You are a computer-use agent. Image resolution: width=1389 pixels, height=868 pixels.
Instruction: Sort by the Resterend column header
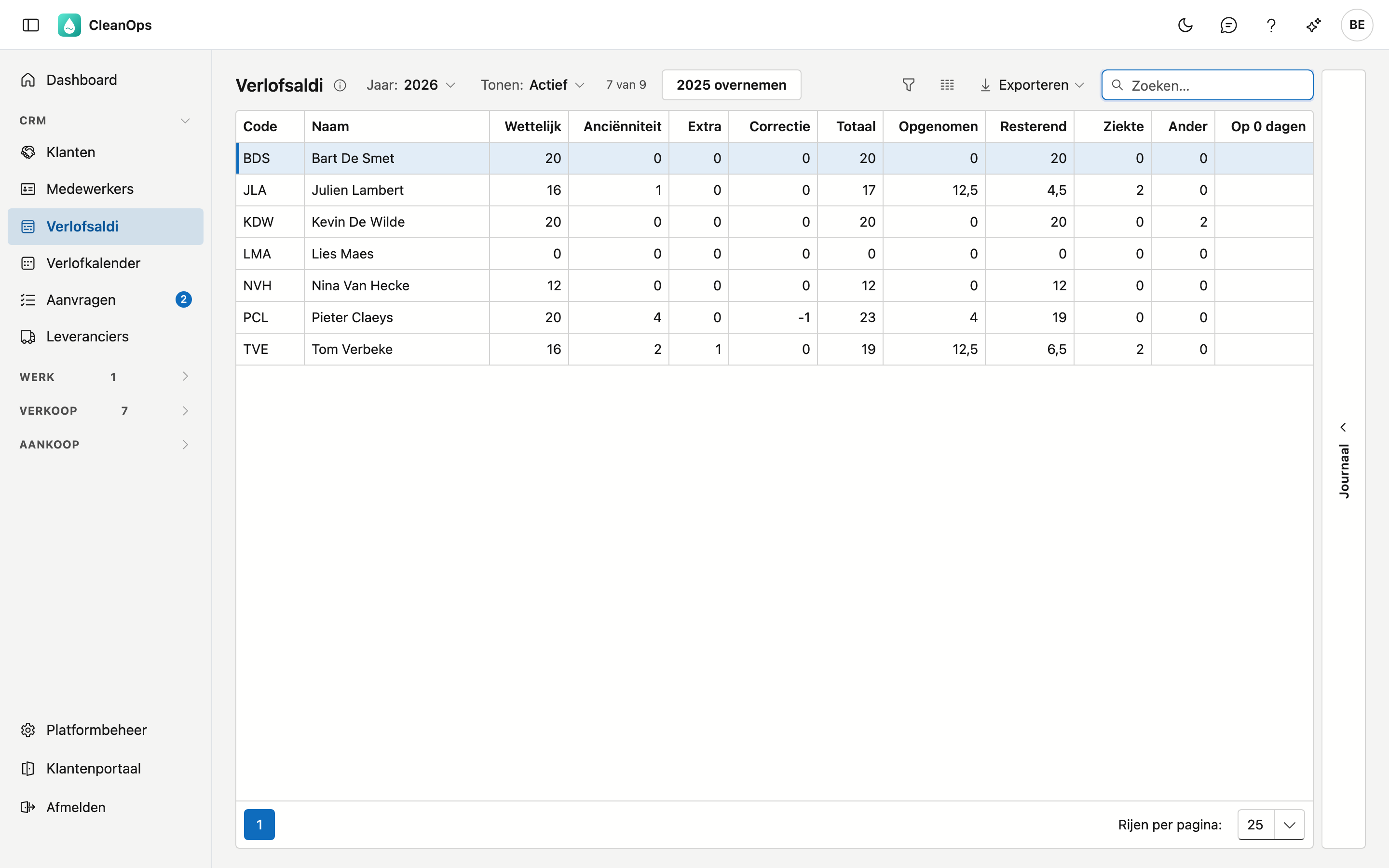[x=1030, y=126]
